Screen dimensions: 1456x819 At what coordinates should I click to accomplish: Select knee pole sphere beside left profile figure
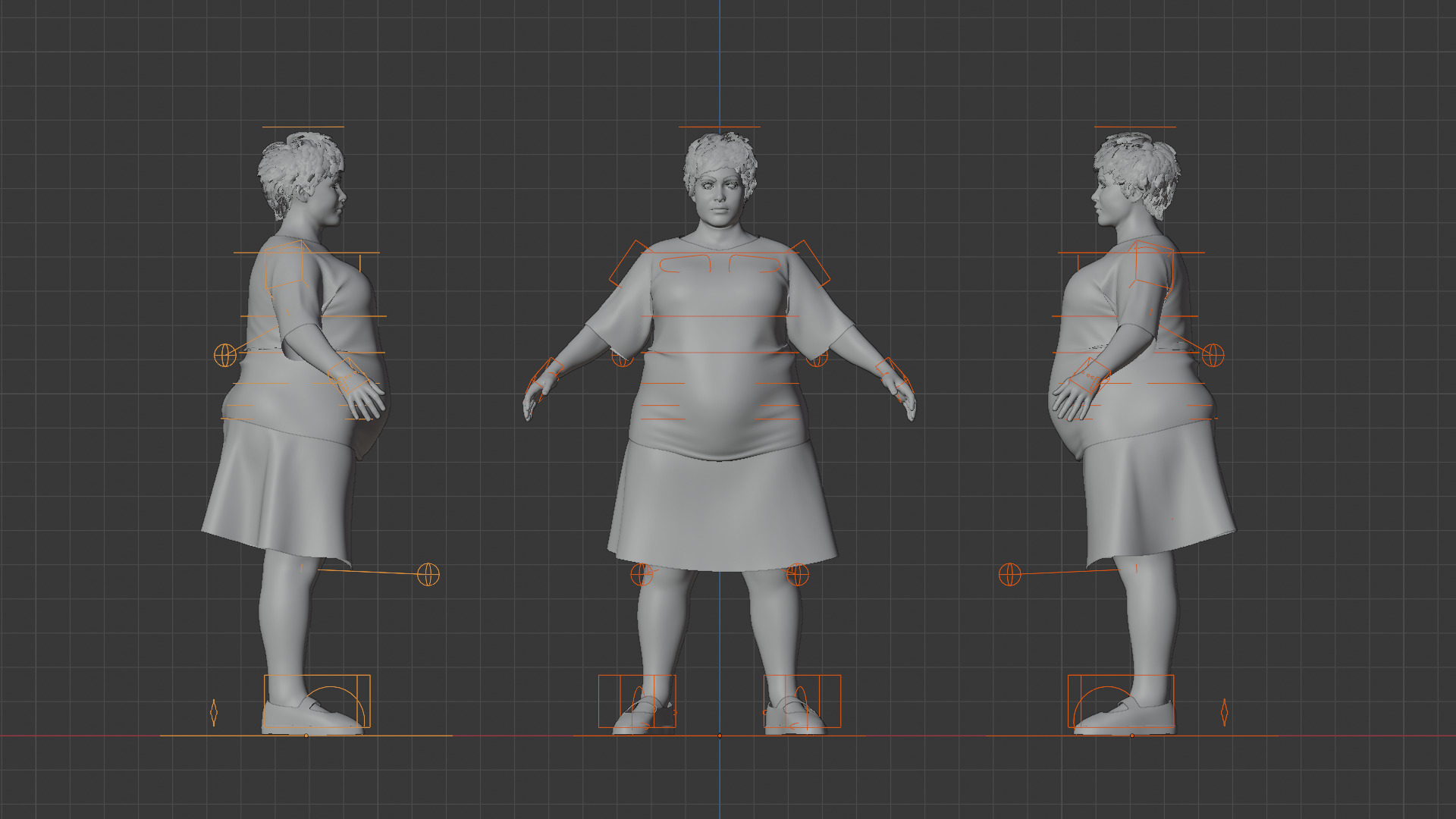tap(428, 575)
